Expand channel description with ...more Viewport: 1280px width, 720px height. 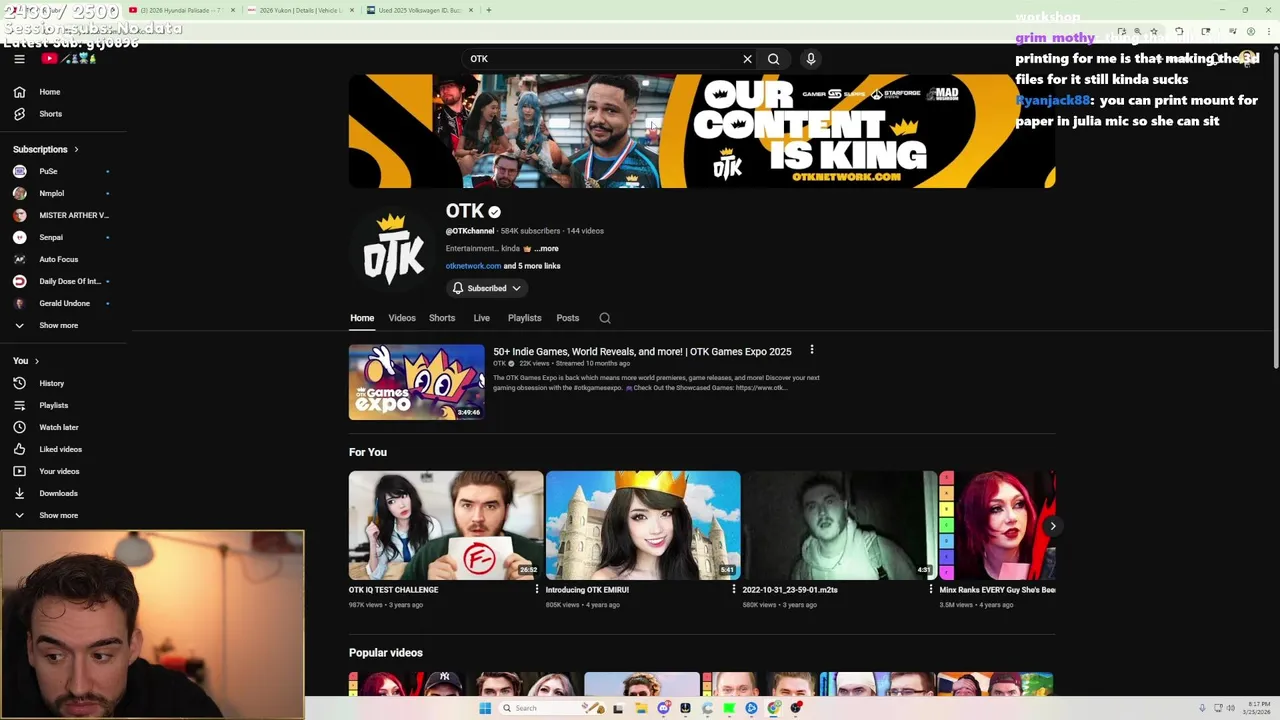(x=546, y=248)
